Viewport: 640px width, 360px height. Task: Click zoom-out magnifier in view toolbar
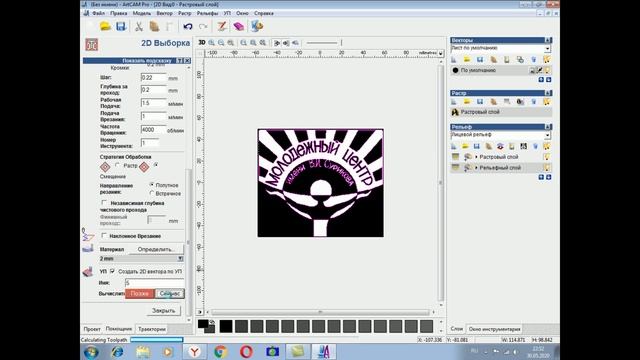click(x=221, y=42)
